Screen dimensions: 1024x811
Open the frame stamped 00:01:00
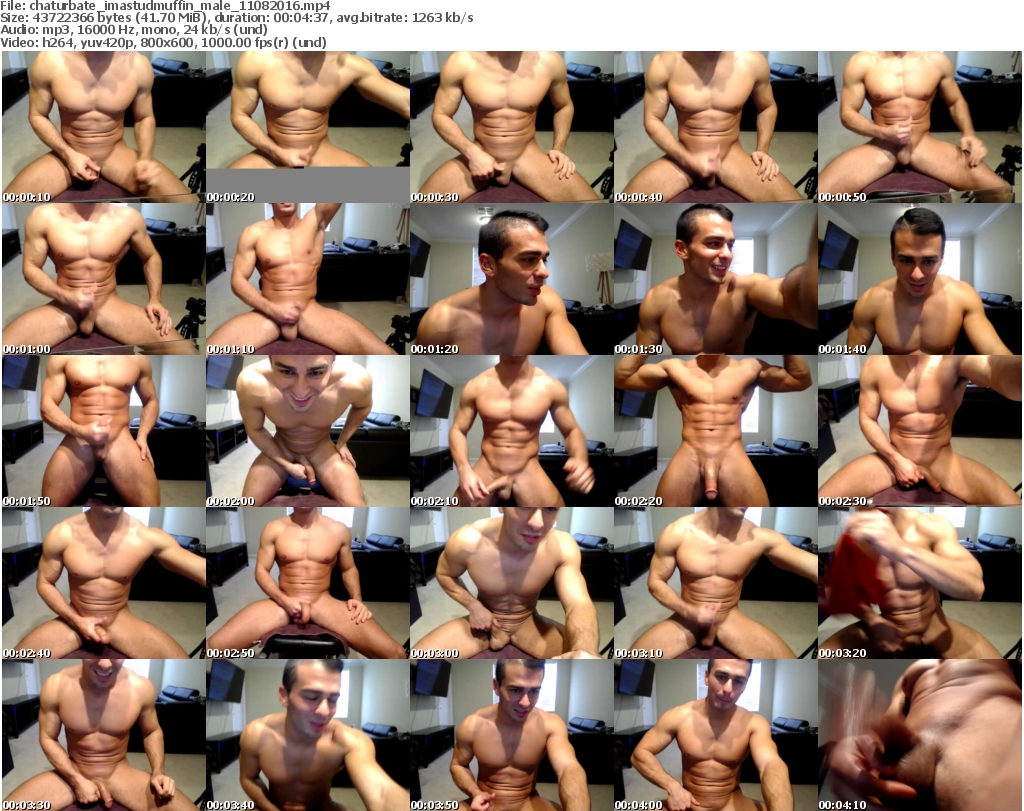click(x=104, y=279)
